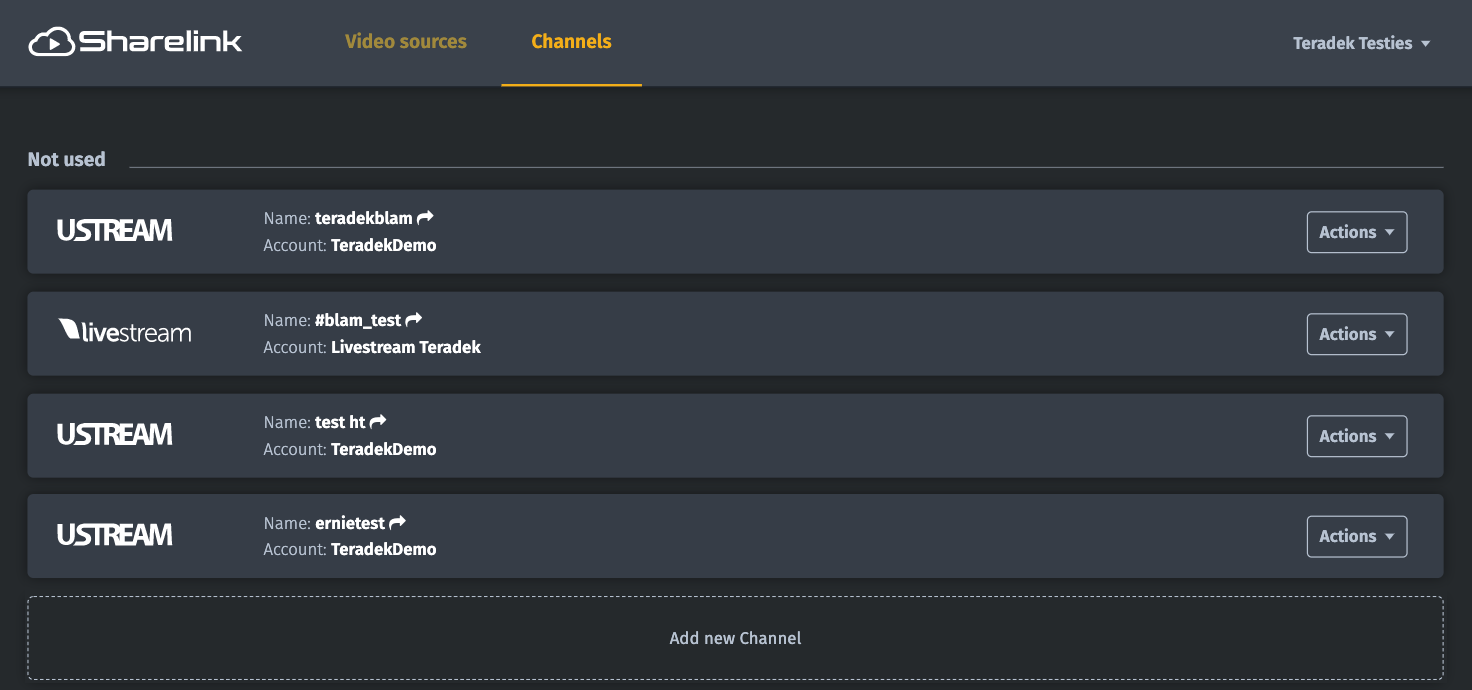The height and width of the screenshot is (690, 1472).
Task: Select the Channels tab
Action: pos(571,42)
